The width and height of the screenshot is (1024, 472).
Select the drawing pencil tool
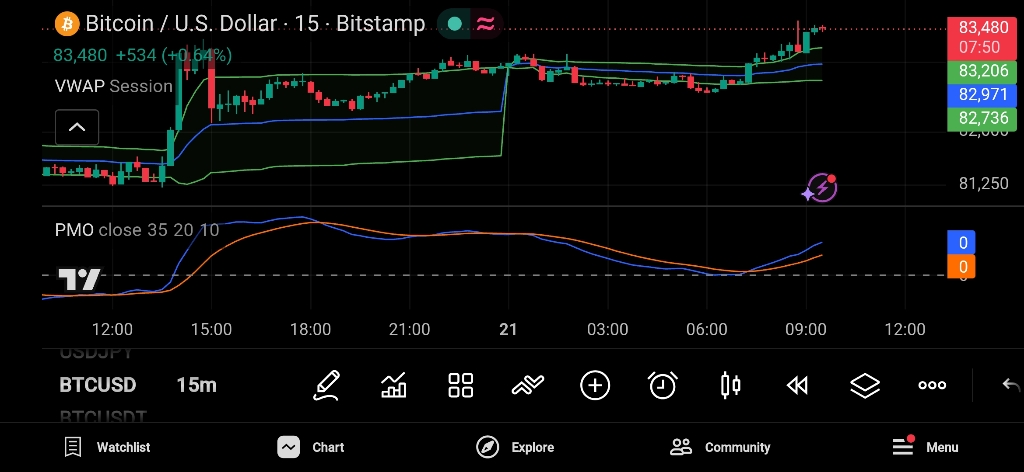(x=327, y=385)
